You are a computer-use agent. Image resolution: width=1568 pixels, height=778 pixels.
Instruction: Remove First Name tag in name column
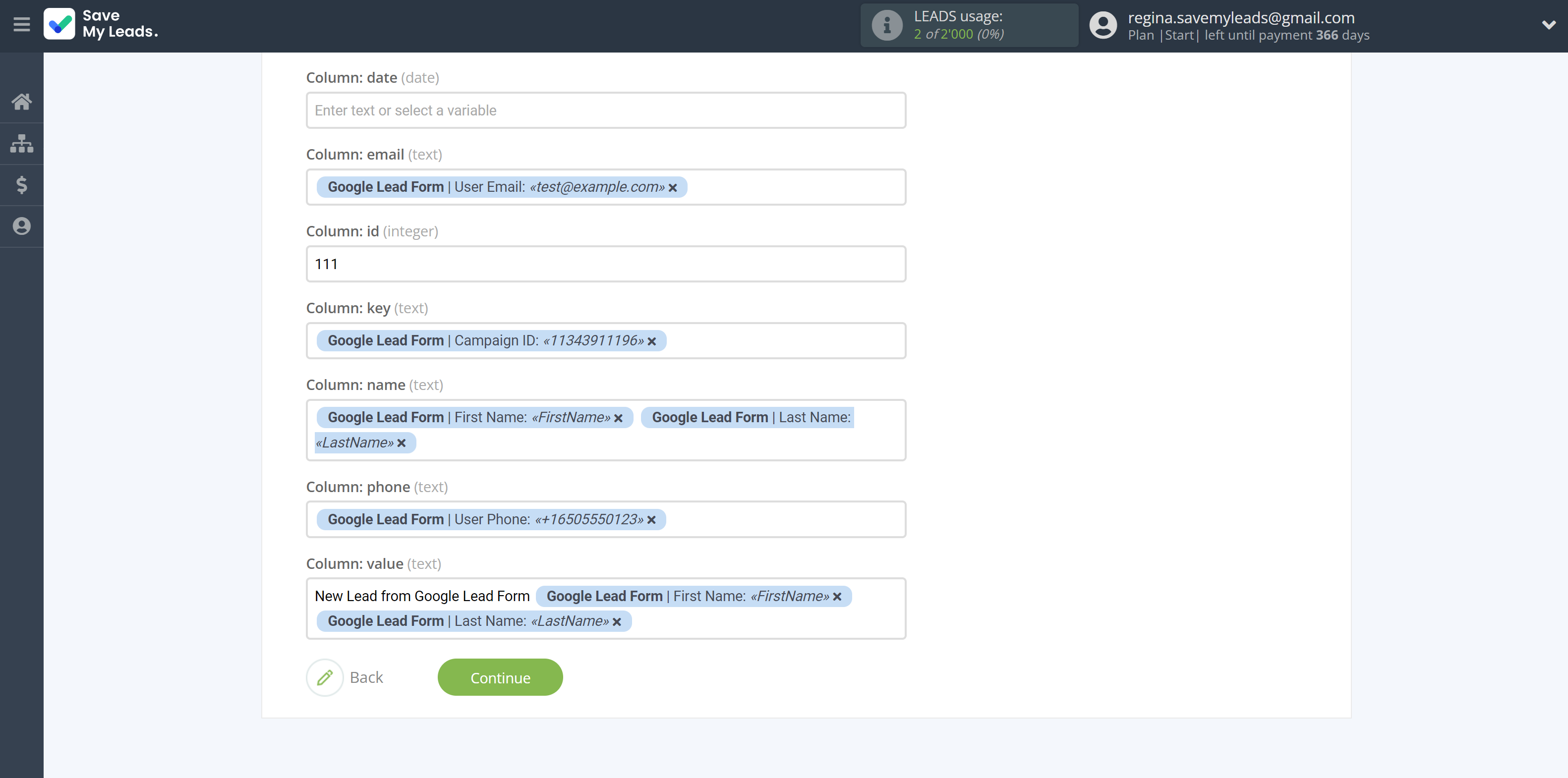click(x=619, y=419)
